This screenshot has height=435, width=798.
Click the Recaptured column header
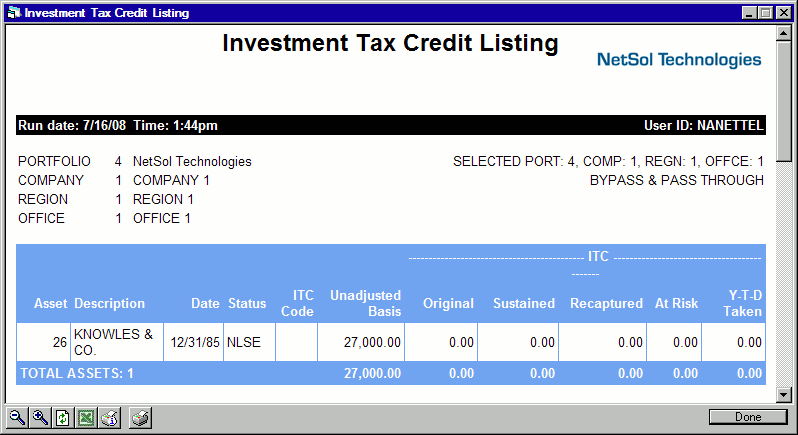606,303
